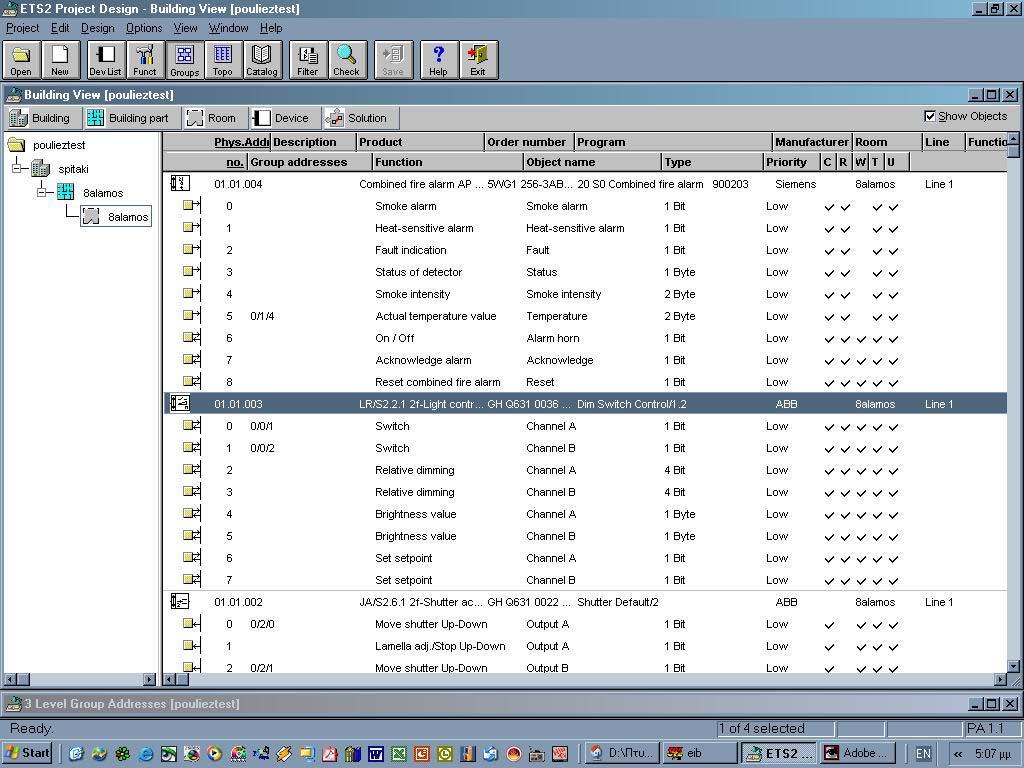Select the Smoke intensity function text
Screen dimensions: 1024x768
413,294
